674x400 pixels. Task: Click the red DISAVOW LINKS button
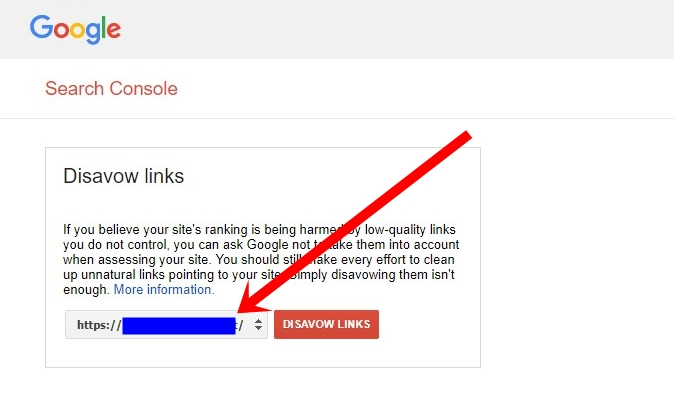click(326, 324)
